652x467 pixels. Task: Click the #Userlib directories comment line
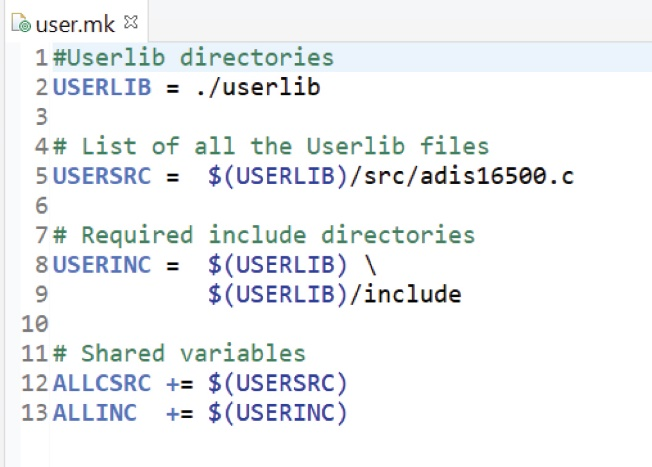pos(193,57)
